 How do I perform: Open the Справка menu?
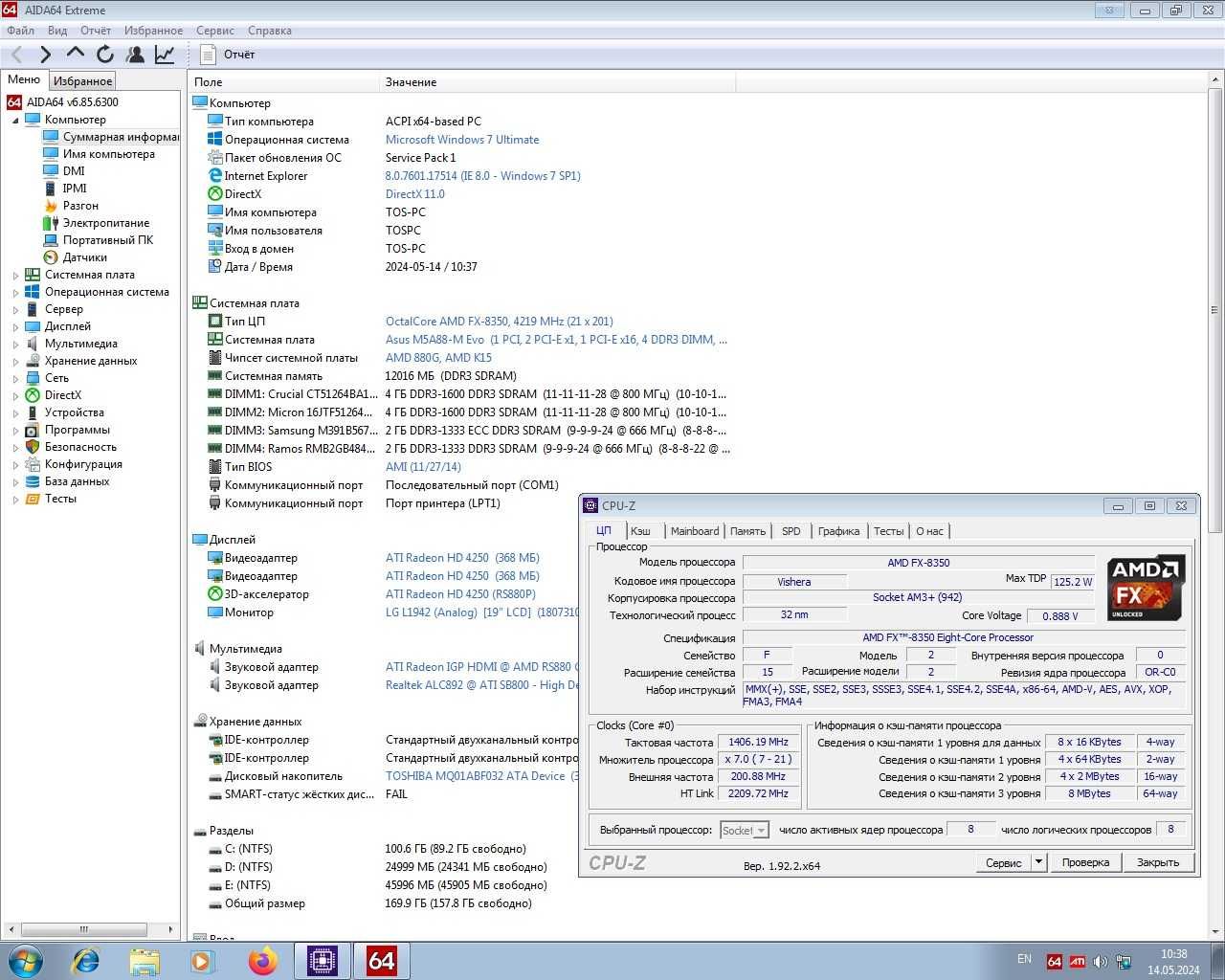point(270,31)
